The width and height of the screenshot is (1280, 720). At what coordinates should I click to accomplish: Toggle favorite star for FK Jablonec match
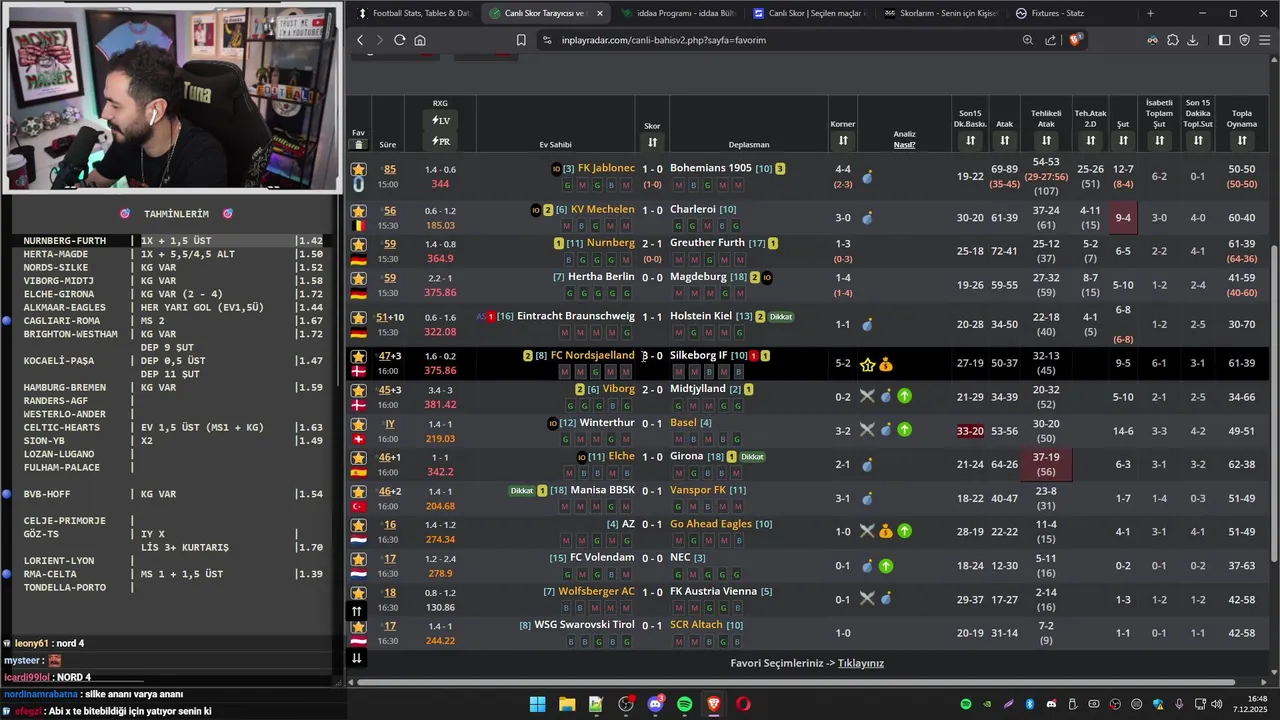(358, 170)
